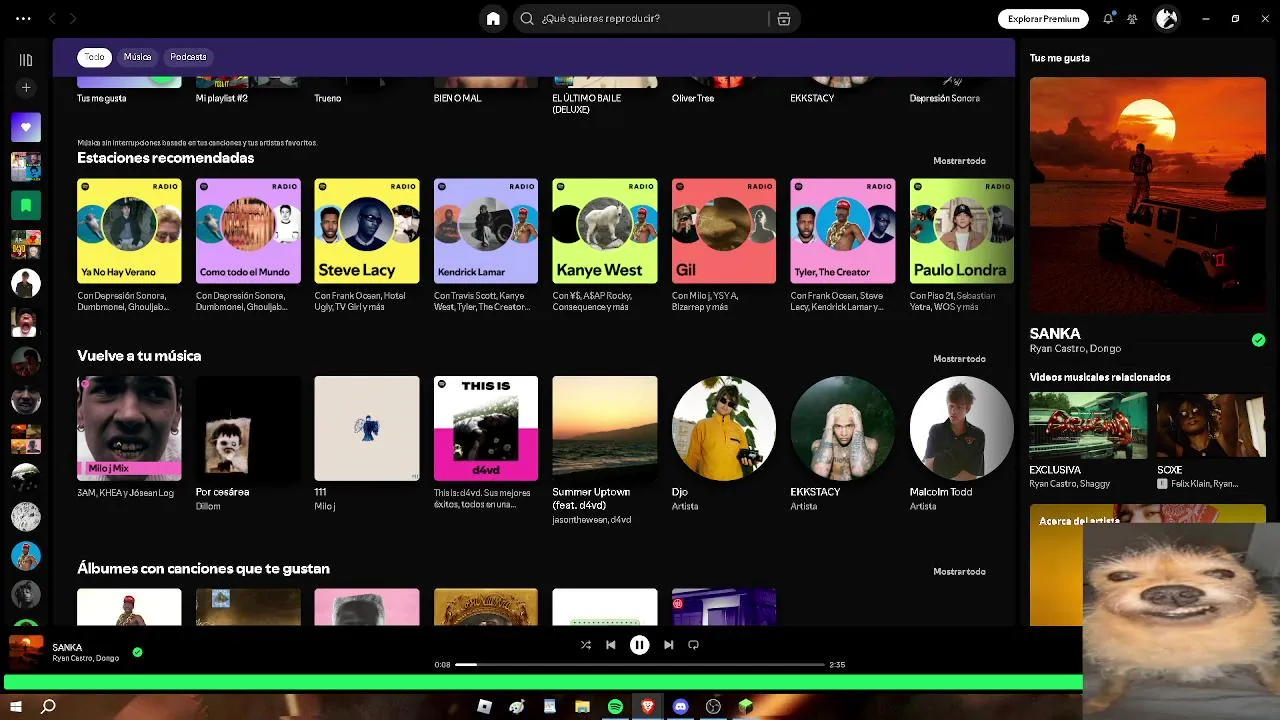Viewport: 1280px width, 720px height.
Task: Expand Your Library sidebar icon
Action: coord(26,60)
